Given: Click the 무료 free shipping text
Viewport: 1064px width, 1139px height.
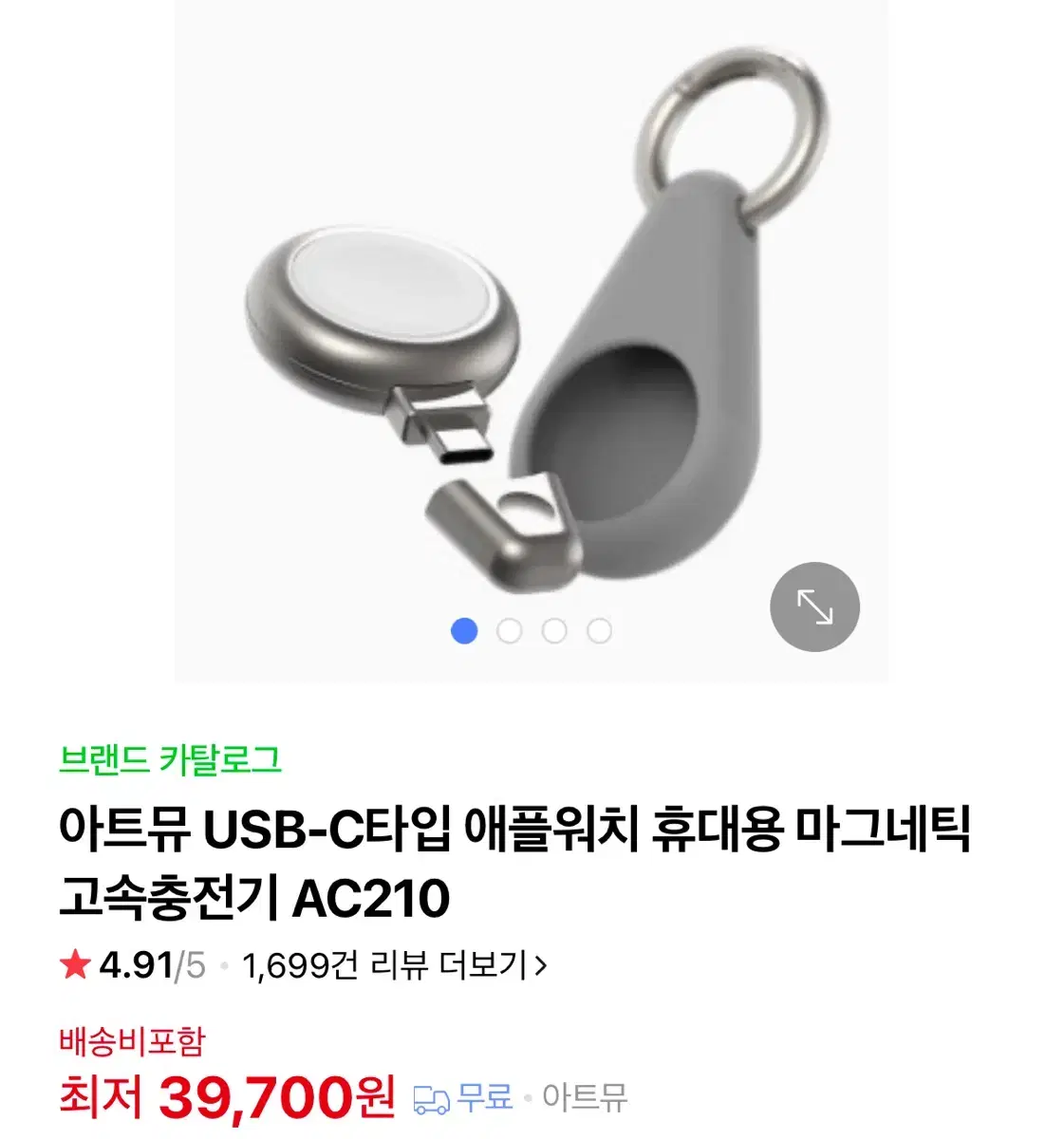Looking at the screenshot, I should [x=484, y=1098].
